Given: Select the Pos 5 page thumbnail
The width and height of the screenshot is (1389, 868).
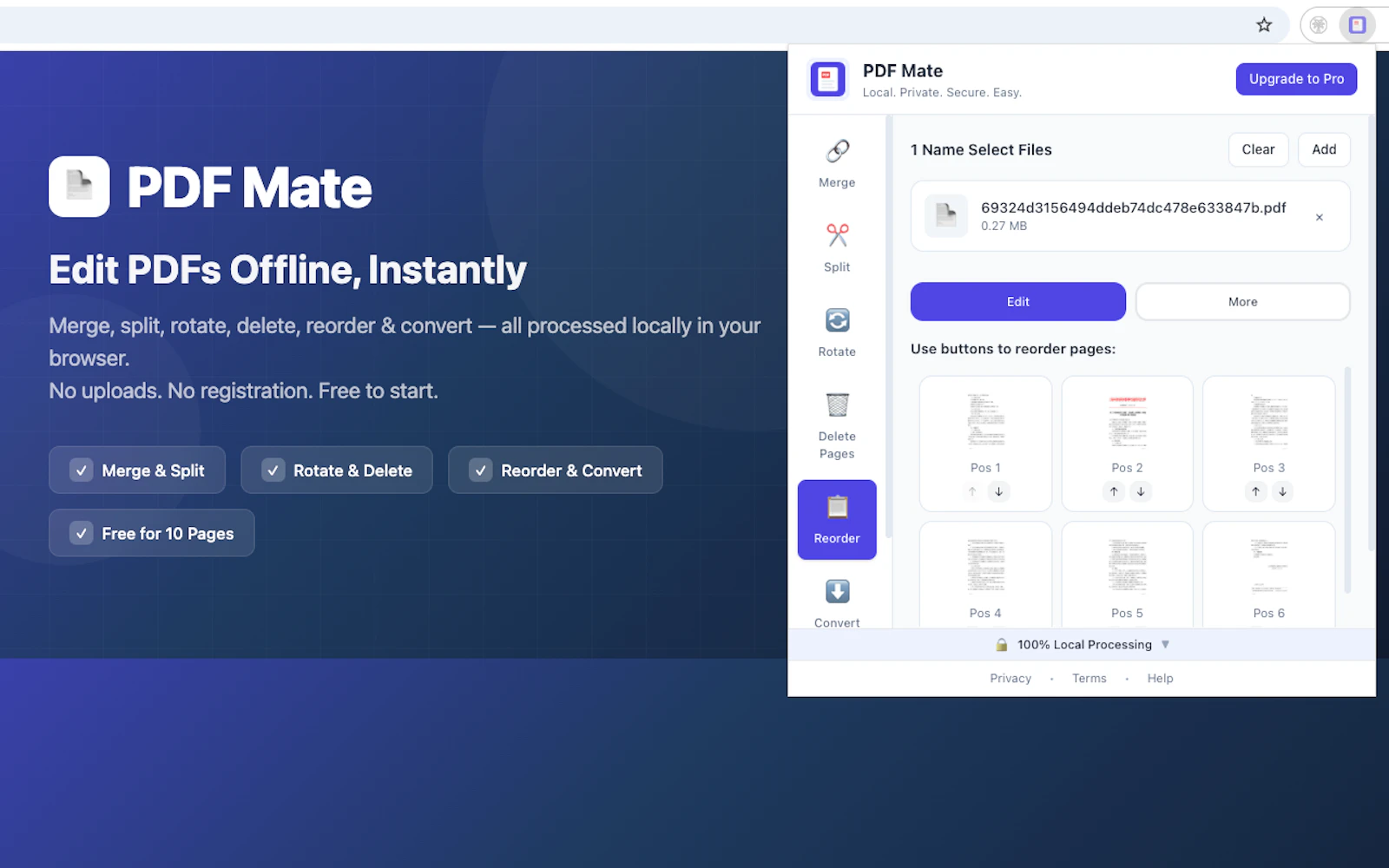Looking at the screenshot, I should point(1127,566).
